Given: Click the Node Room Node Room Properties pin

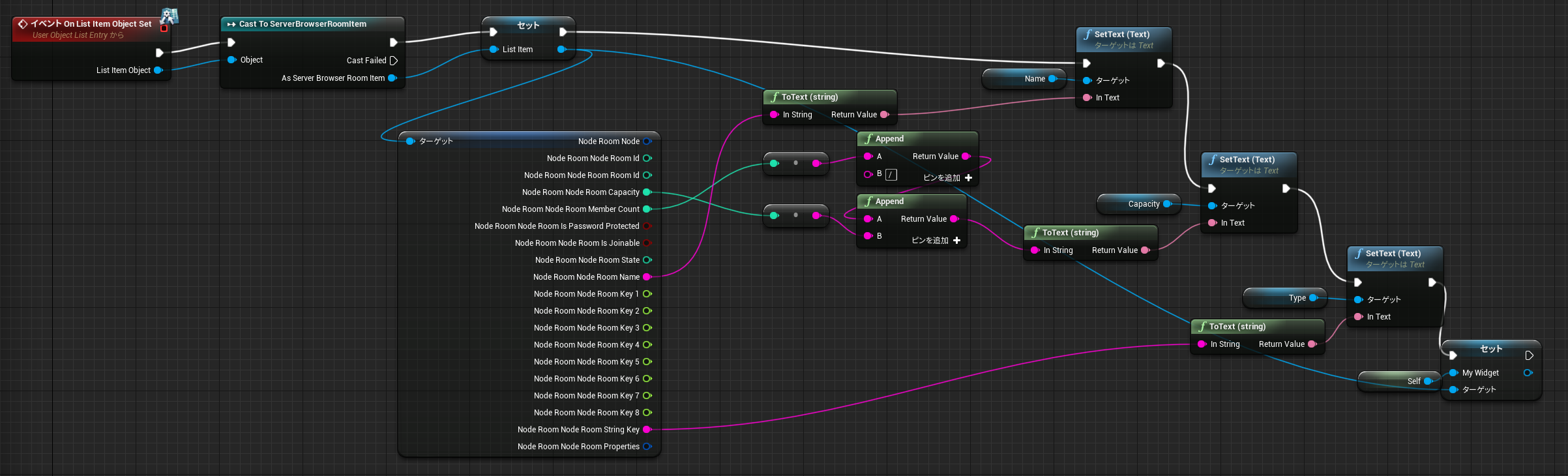Looking at the screenshot, I should pos(647,447).
